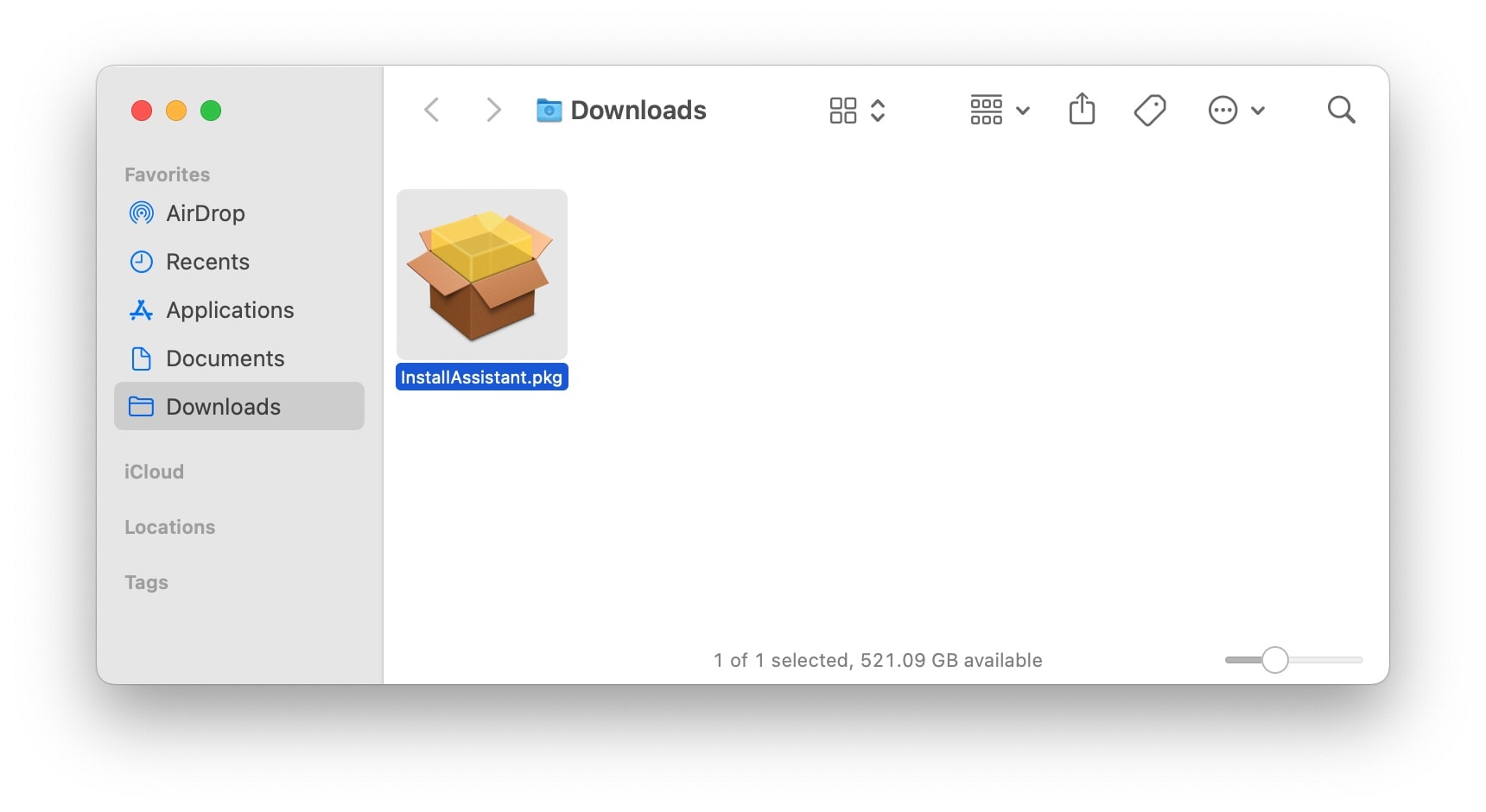Click the Downloads folder icon in title
This screenshot has width=1486, height=812.
click(549, 111)
